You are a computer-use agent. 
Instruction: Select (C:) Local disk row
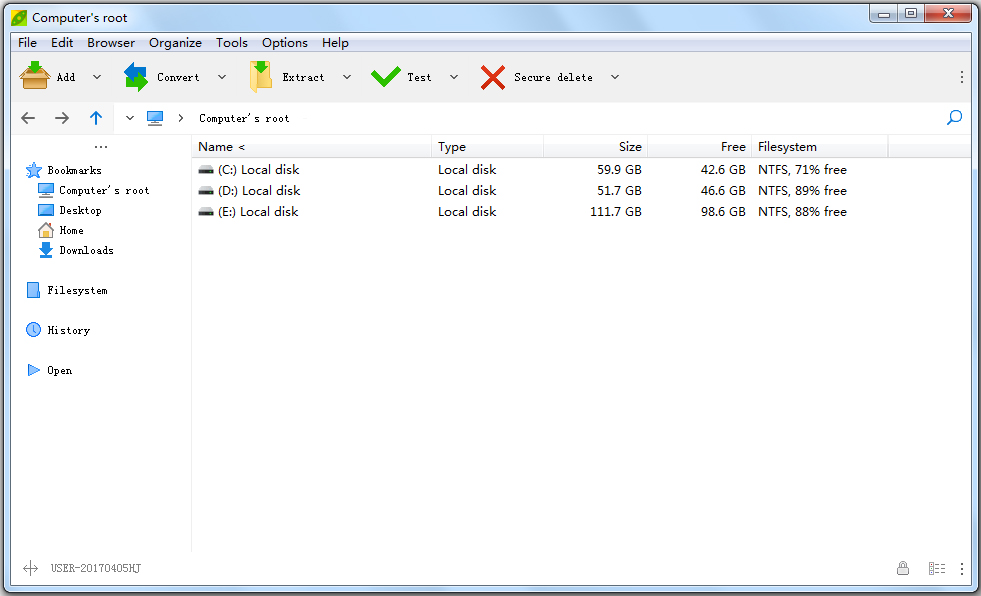click(582, 169)
